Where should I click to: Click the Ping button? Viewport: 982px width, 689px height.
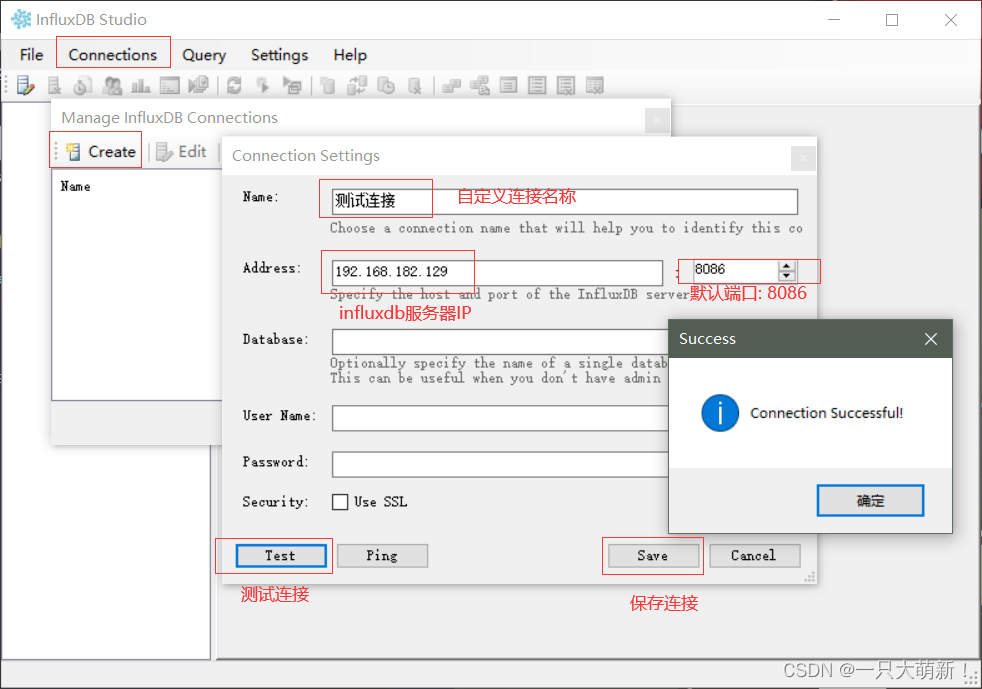382,556
